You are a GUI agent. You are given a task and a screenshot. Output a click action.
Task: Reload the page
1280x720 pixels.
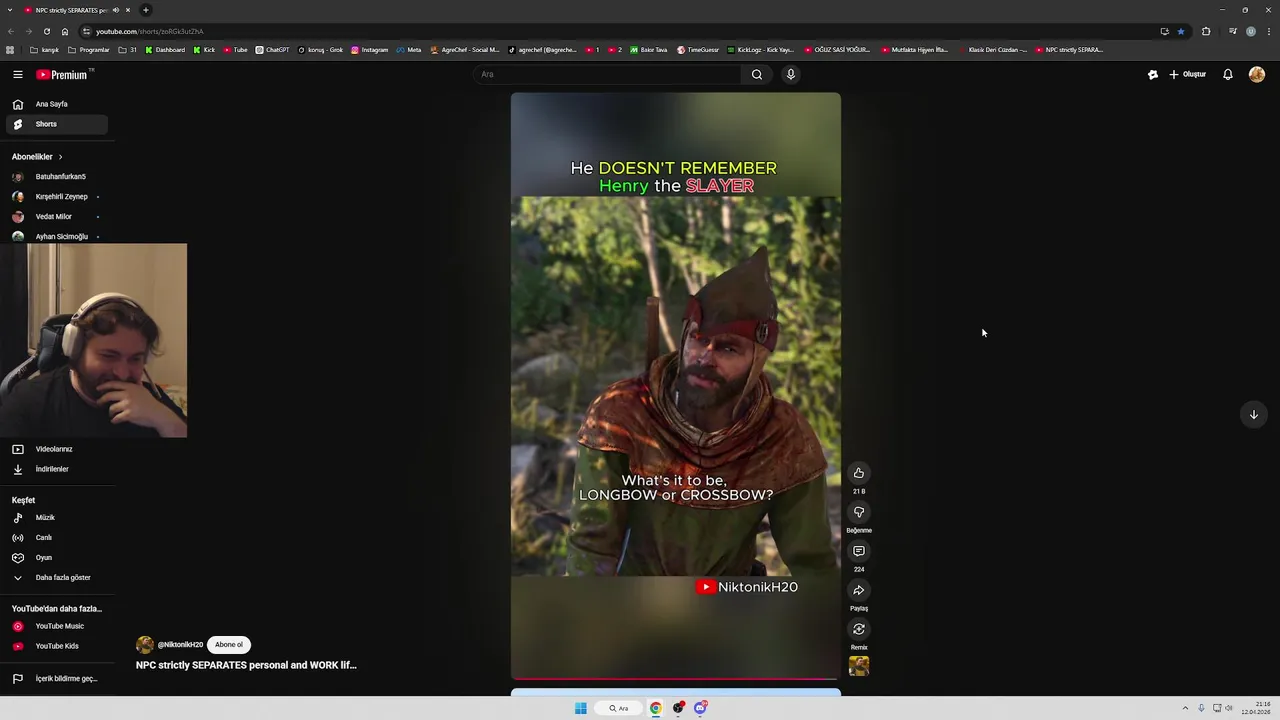coord(46,31)
